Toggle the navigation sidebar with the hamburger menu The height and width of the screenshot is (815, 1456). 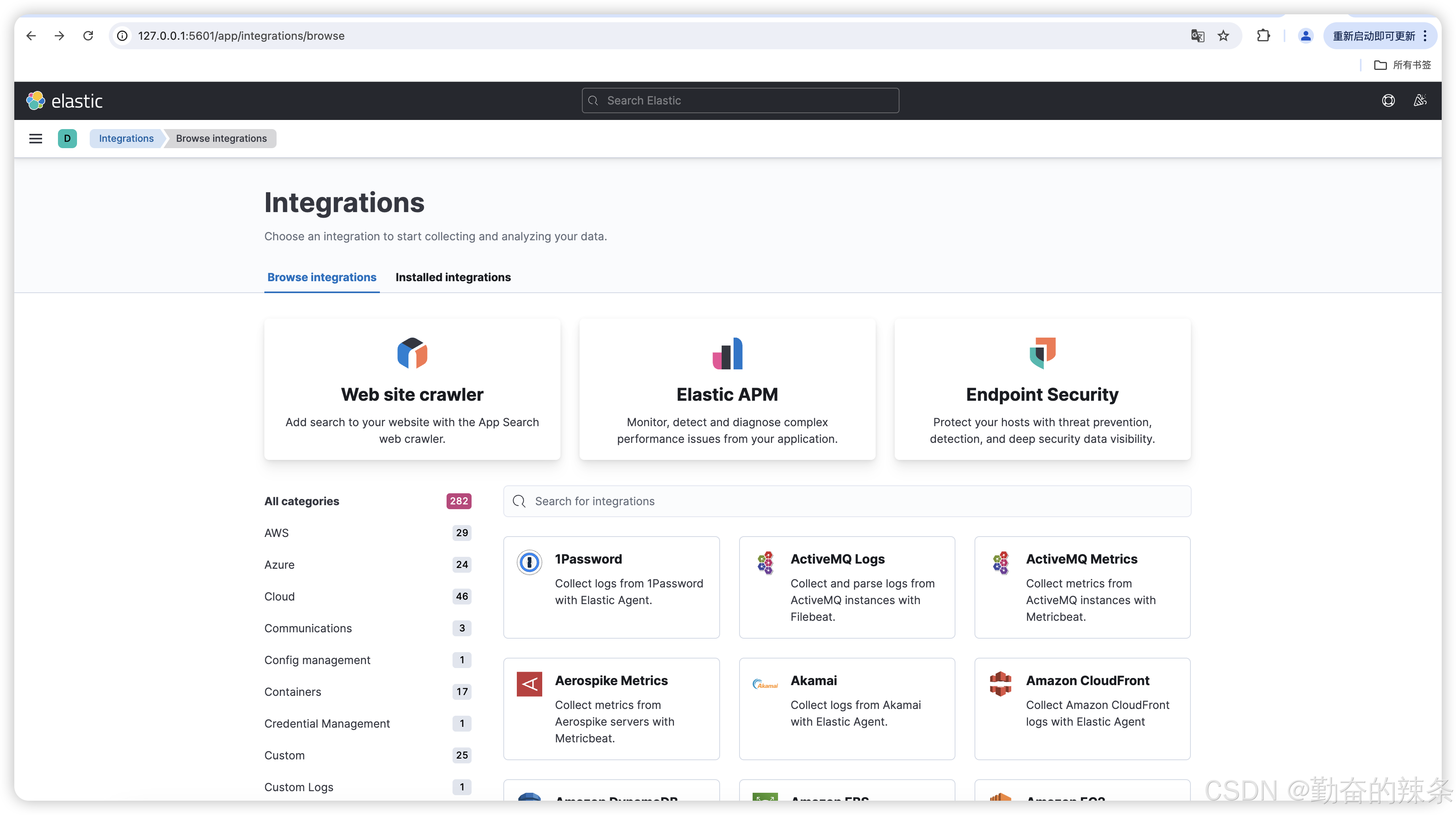35,138
